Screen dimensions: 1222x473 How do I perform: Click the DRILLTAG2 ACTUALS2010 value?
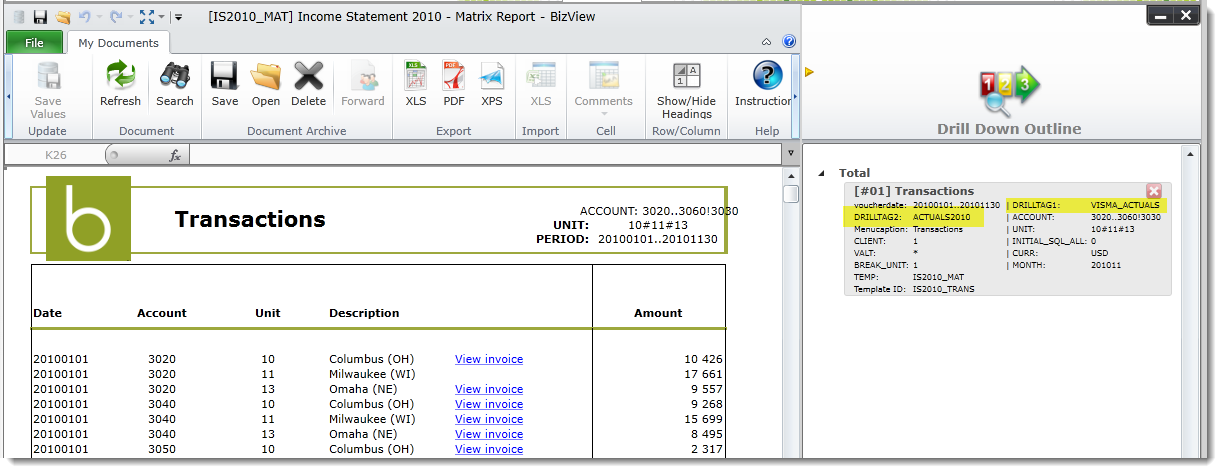tap(943, 217)
